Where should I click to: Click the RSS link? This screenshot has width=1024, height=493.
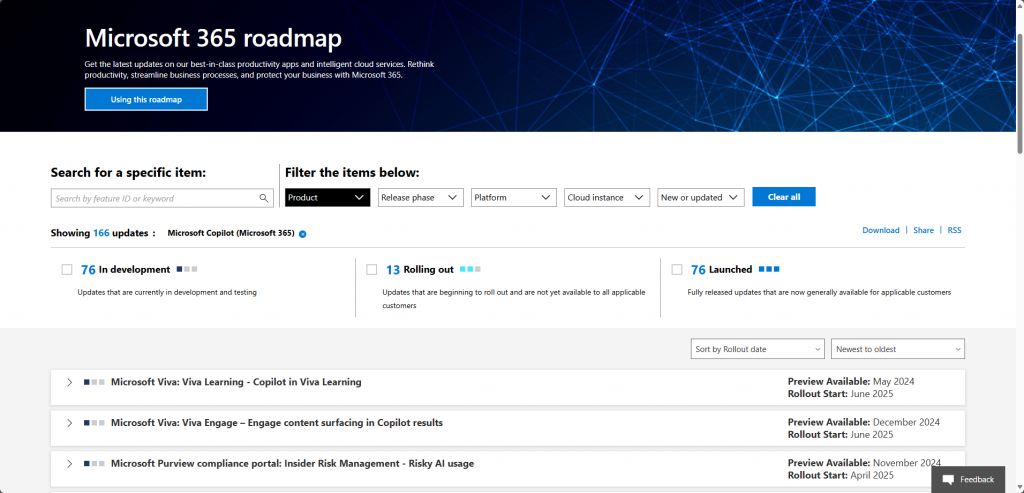pyautogui.click(x=954, y=231)
